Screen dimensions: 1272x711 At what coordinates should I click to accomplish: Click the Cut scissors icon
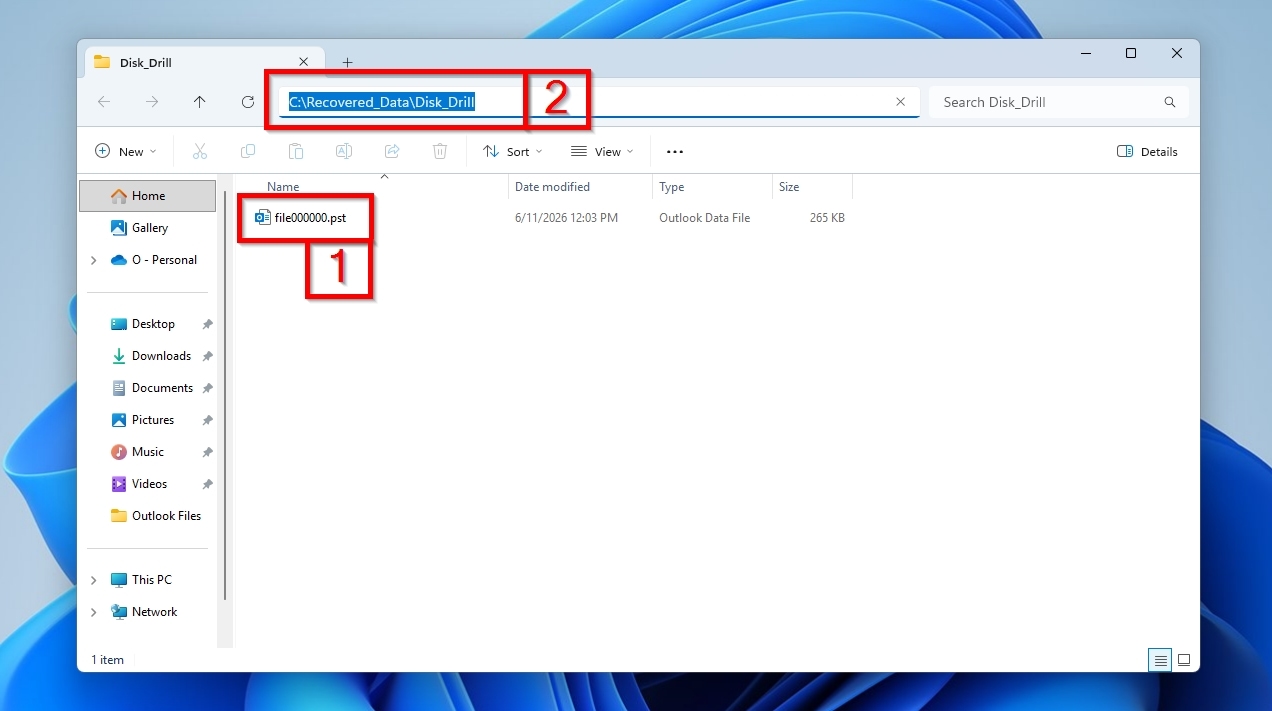pyautogui.click(x=200, y=151)
